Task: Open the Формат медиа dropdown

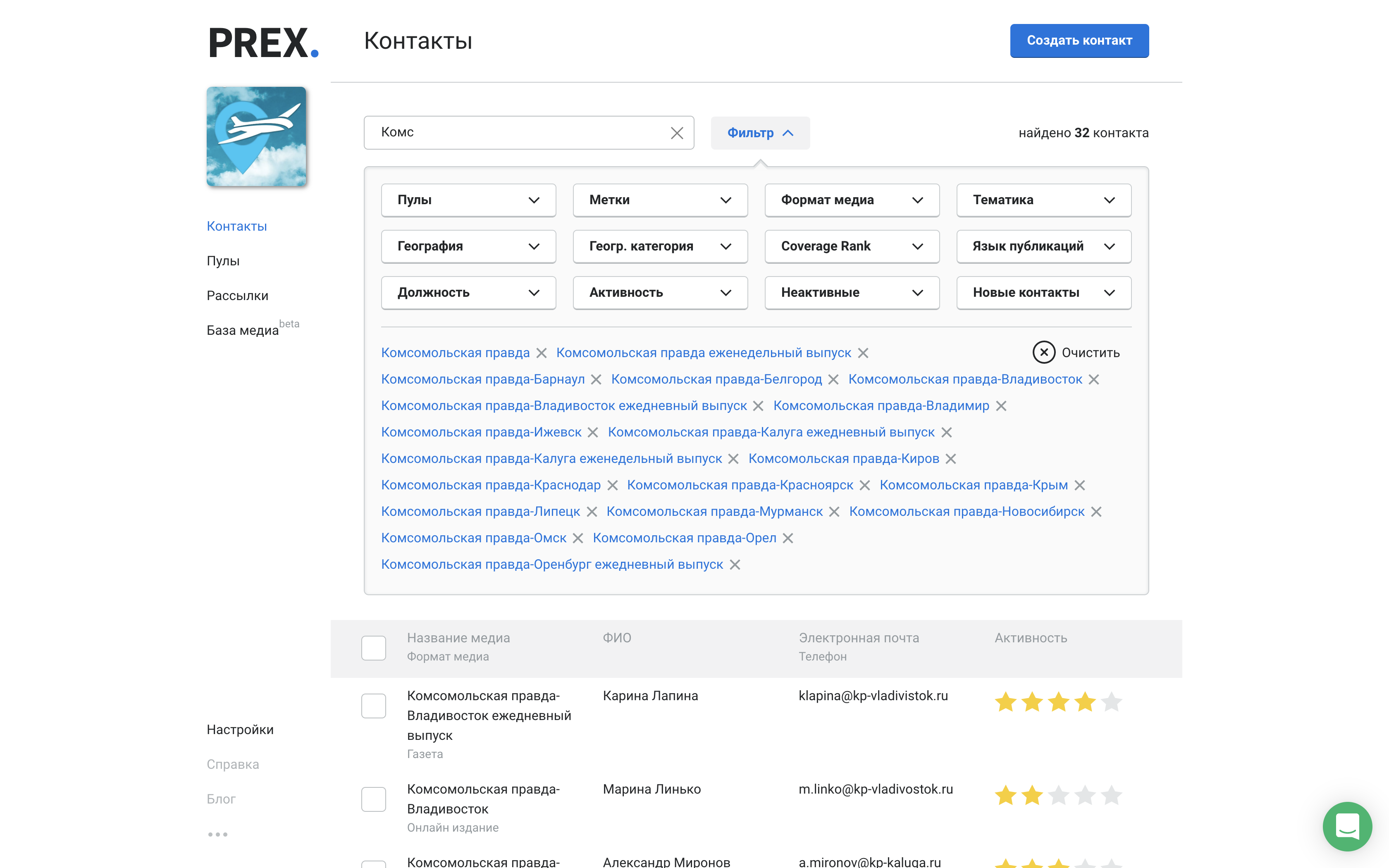Action: coord(852,200)
